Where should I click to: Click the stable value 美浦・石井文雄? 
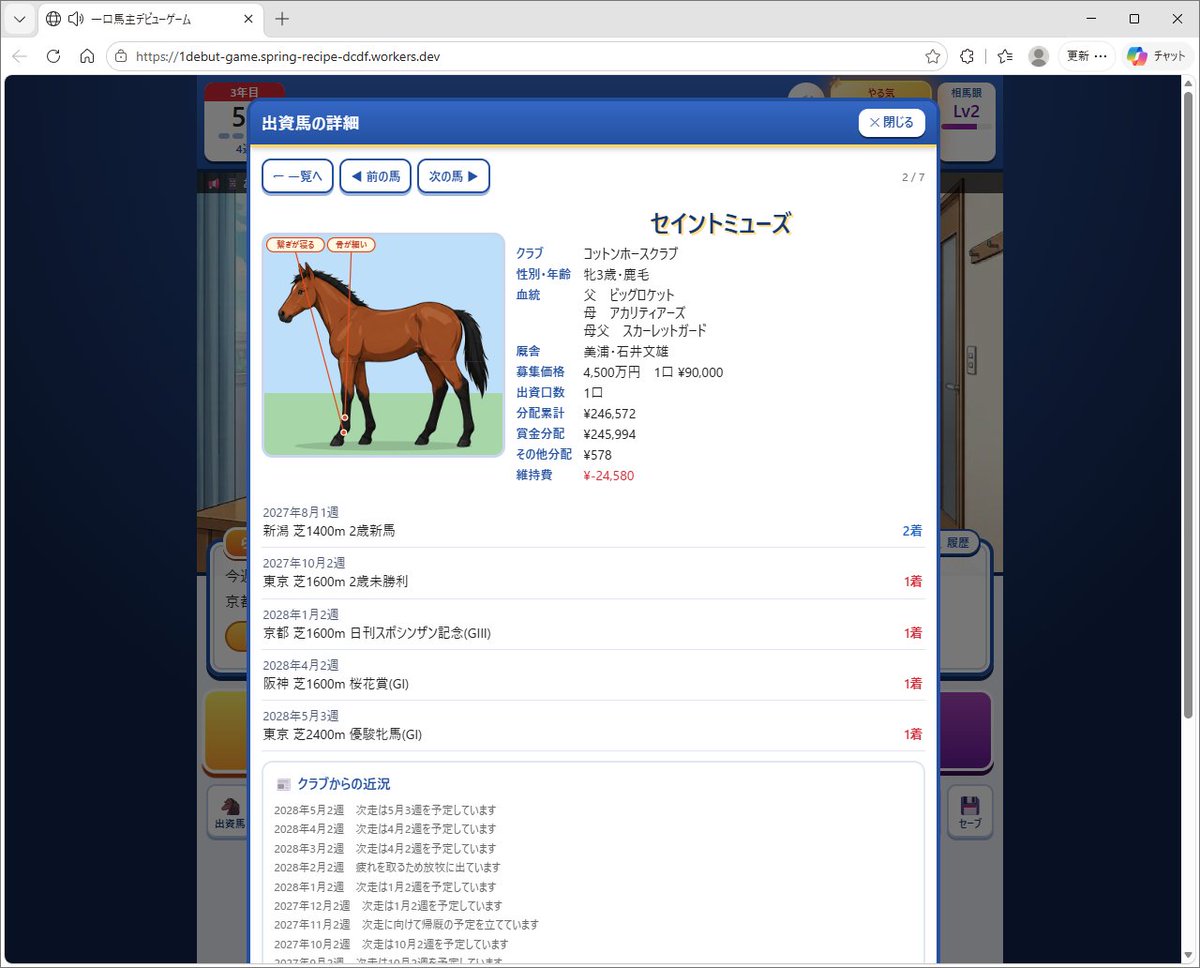(626, 351)
